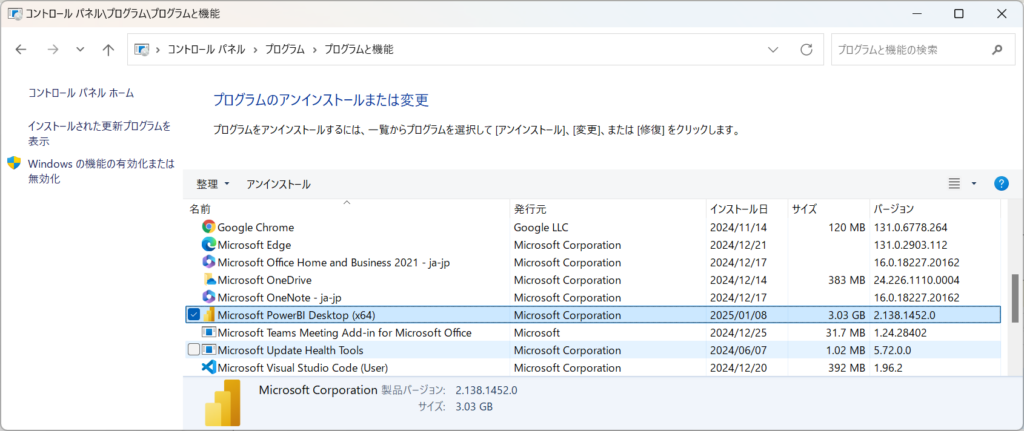Viewport: 1024px width, 431px height.
Task: Select the Microsoft OneDrive cloud icon
Action: tap(209, 280)
